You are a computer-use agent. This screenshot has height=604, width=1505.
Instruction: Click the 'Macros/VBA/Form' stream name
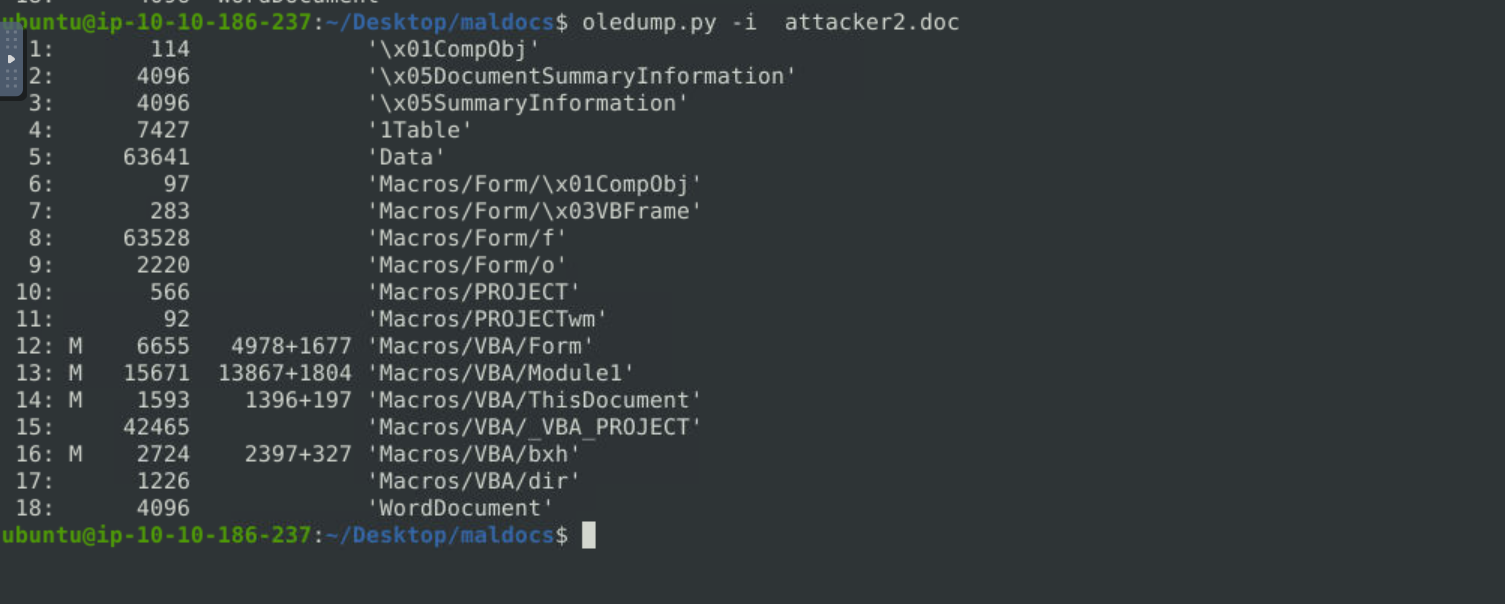pos(481,346)
